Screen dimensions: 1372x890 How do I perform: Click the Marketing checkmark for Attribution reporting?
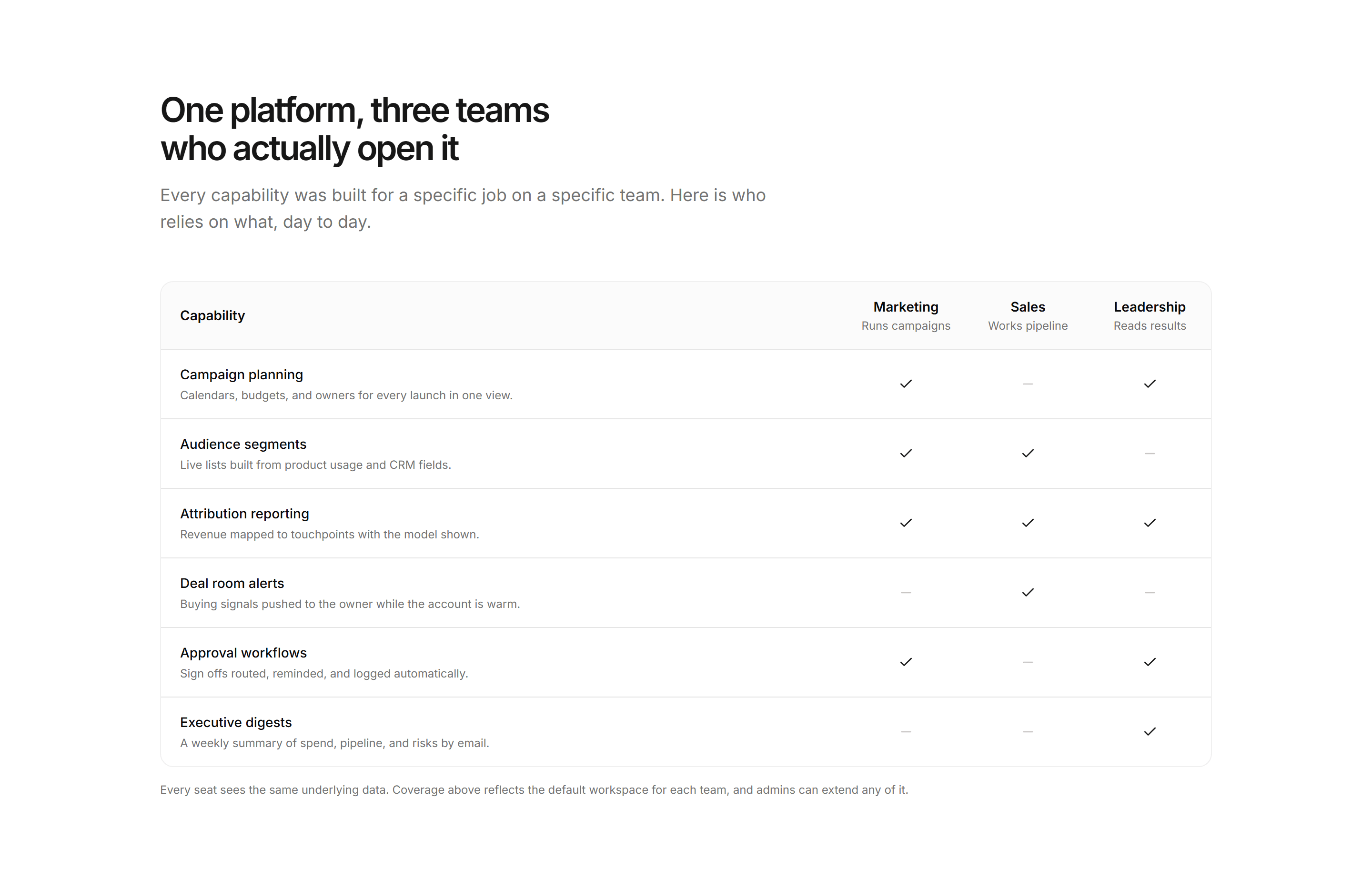(906, 523)
